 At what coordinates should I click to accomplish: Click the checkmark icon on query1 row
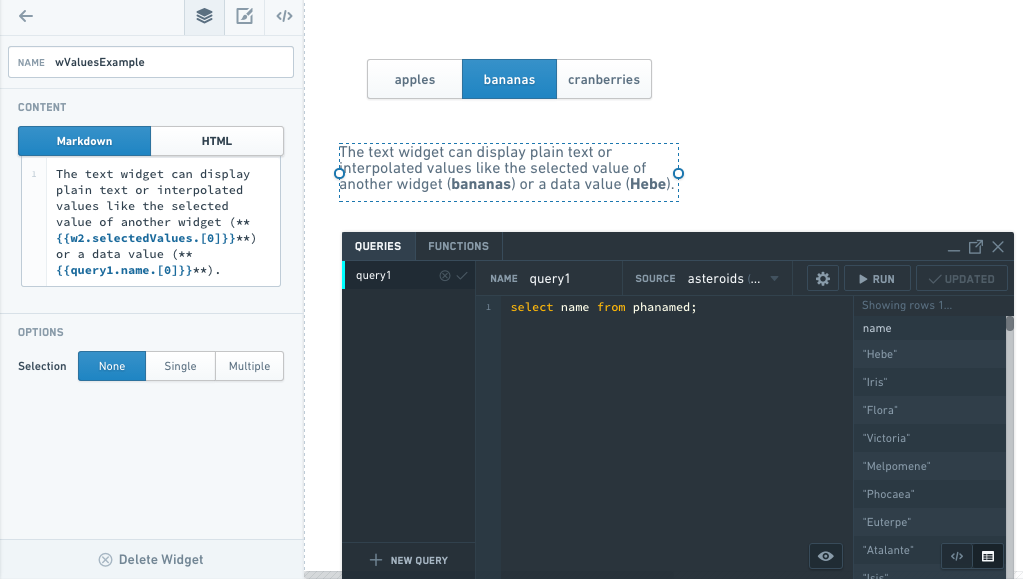coord(462,275)
